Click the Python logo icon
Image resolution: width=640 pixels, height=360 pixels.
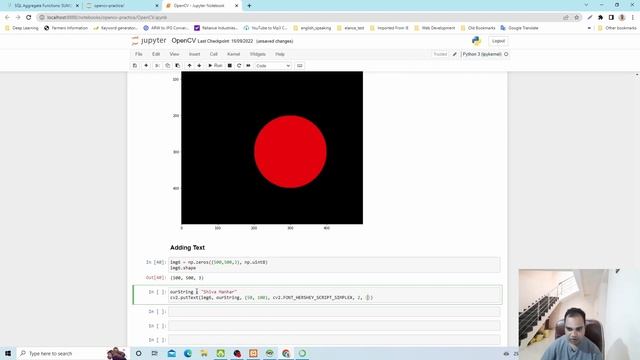click(476, 41)
